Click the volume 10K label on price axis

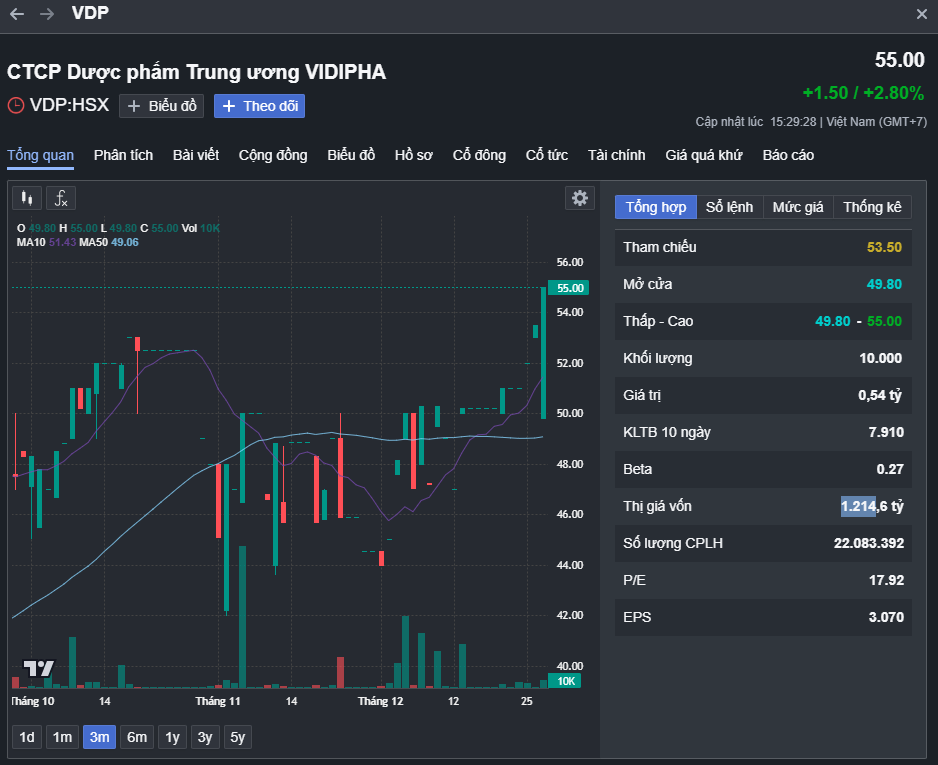coord(565,679)
